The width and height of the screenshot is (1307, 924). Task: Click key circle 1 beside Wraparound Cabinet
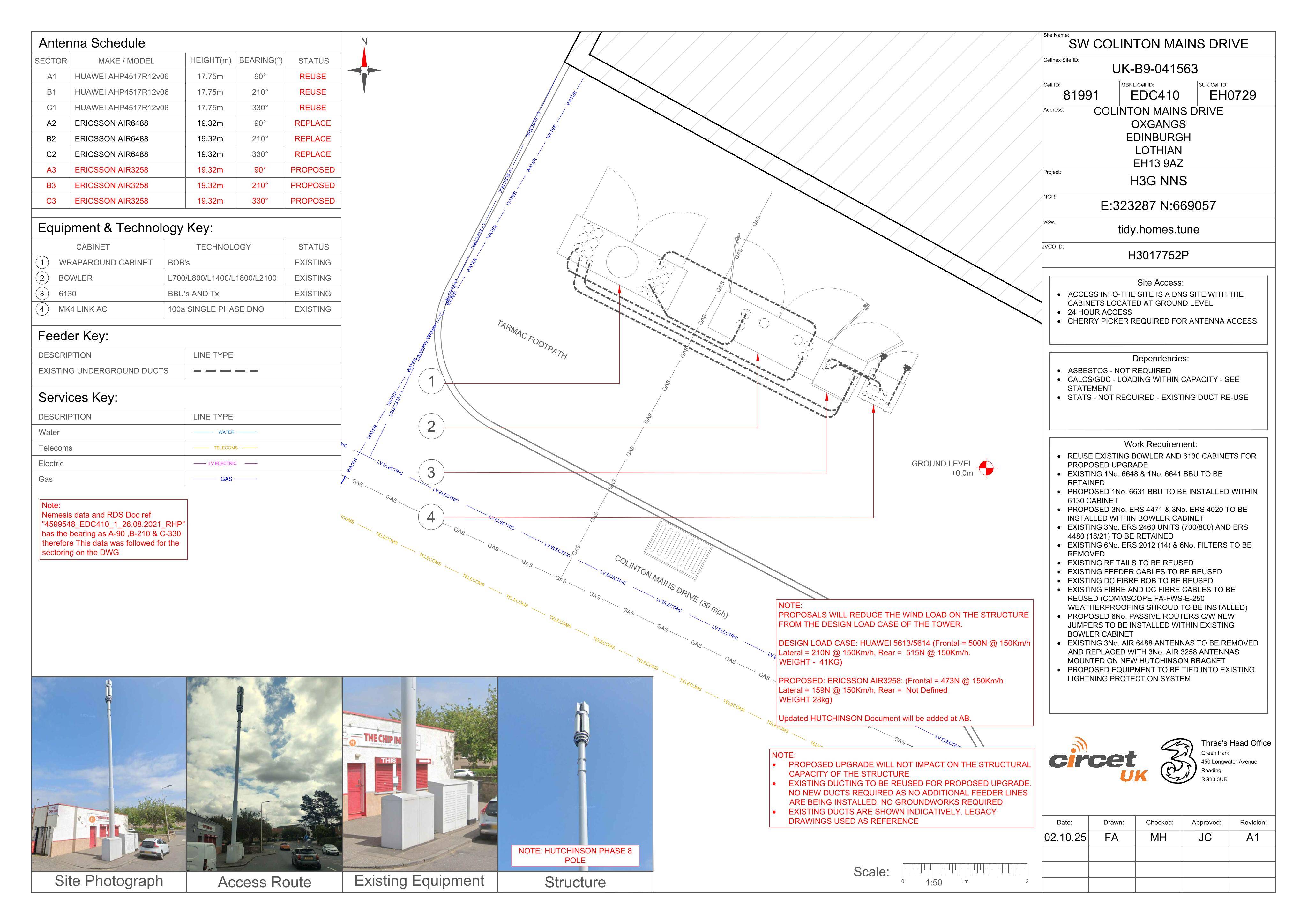pyautogui.click(x=42, y=263)
